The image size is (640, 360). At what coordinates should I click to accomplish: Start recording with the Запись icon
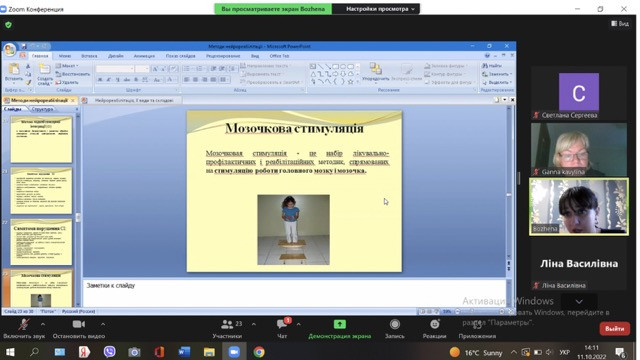(395, 324)
